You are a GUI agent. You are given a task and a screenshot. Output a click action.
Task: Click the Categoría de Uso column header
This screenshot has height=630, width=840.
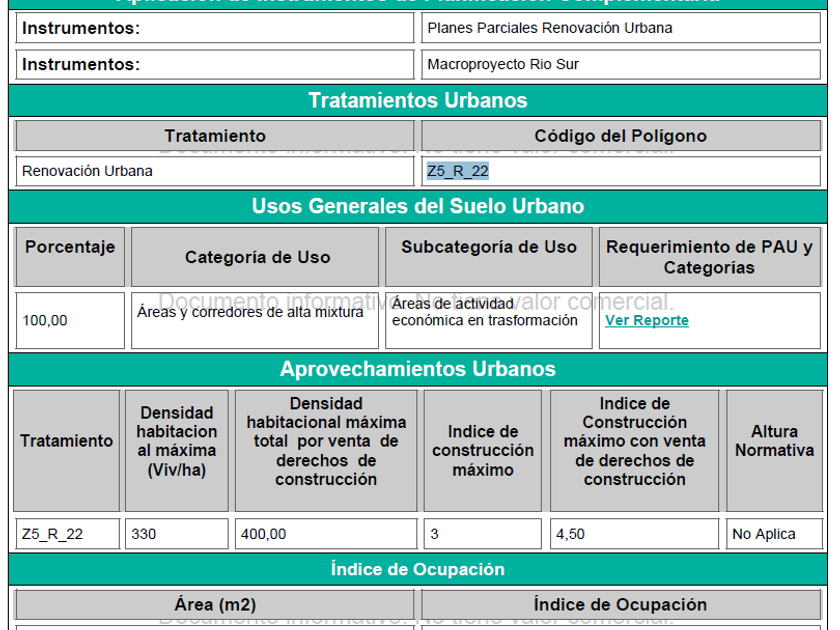click(255, 257)
